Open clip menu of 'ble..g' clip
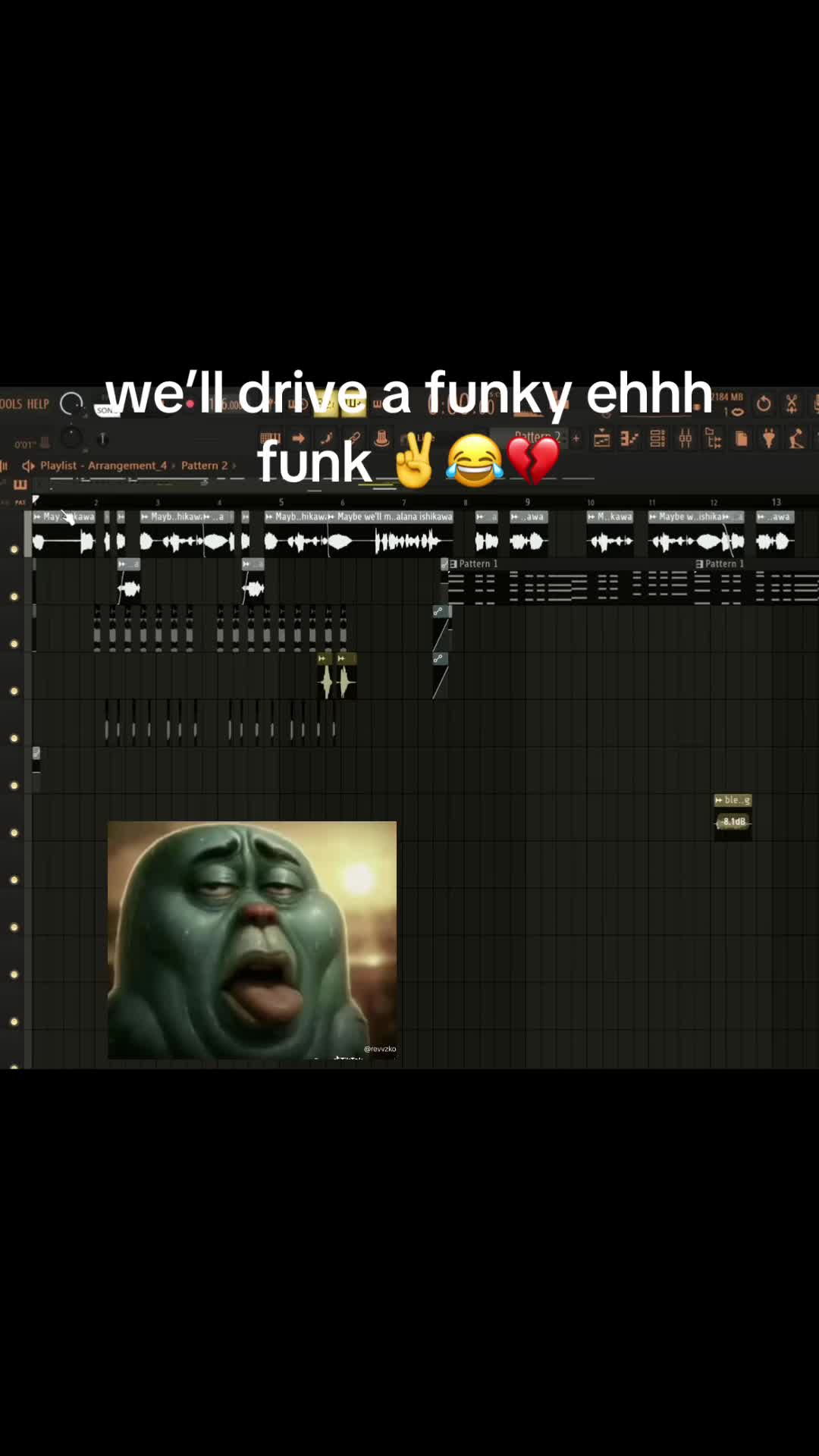 pyautogui.click(x=719, y=800)
